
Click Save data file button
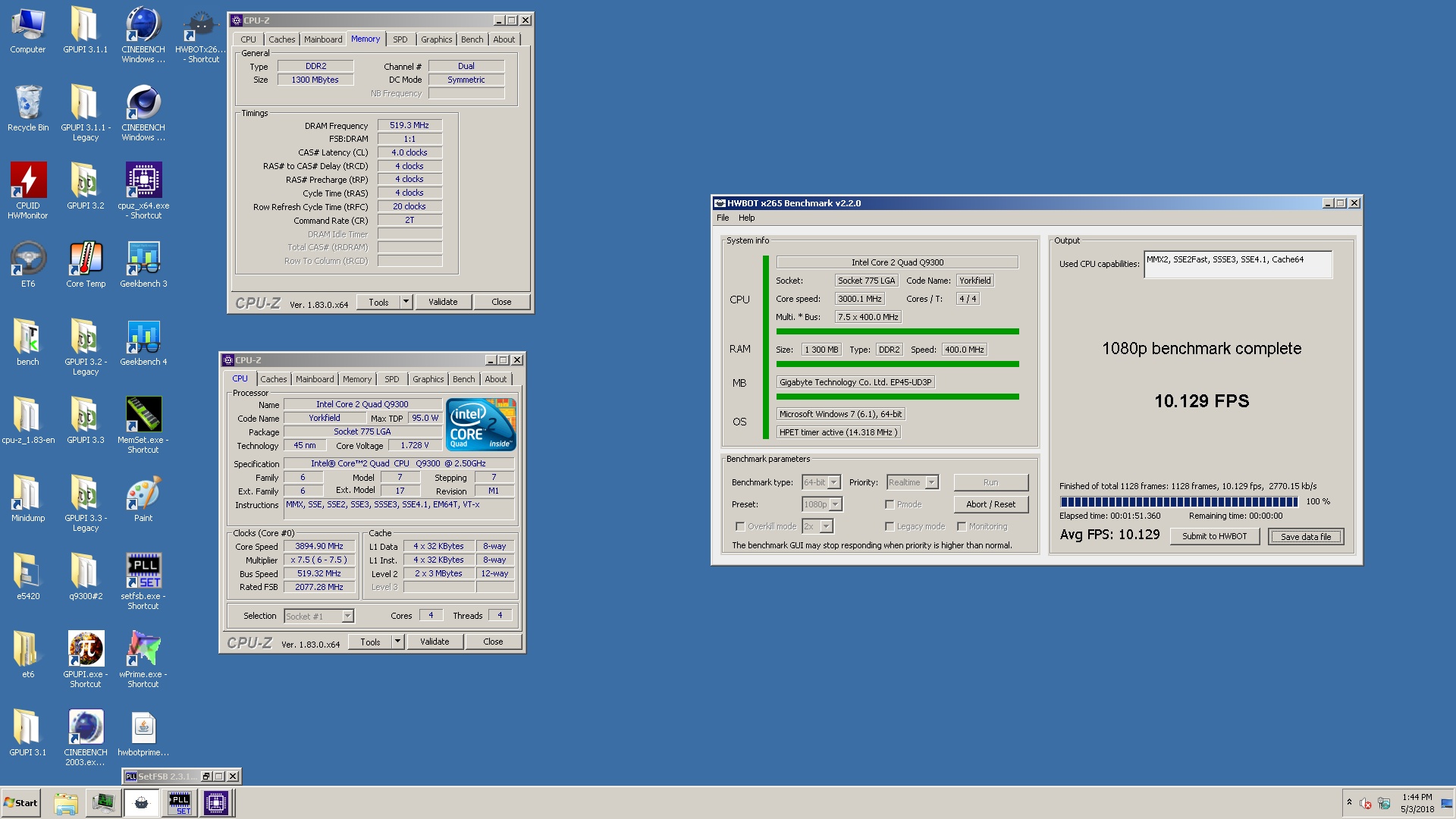(x=1306, y=536)
